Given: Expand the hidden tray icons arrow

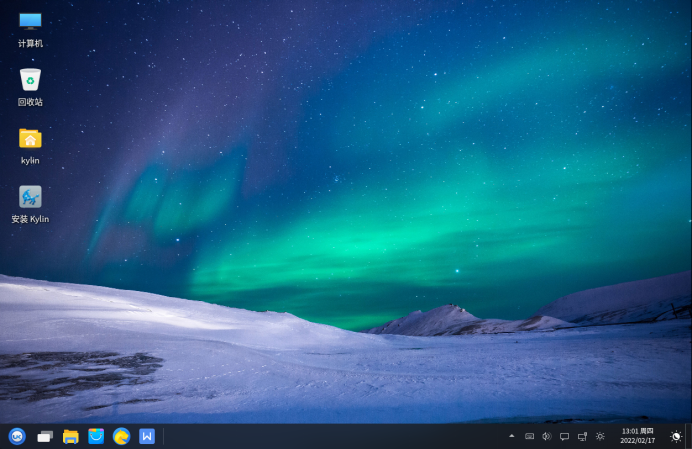Looking at the screenshot, I should tap(512, 436).
